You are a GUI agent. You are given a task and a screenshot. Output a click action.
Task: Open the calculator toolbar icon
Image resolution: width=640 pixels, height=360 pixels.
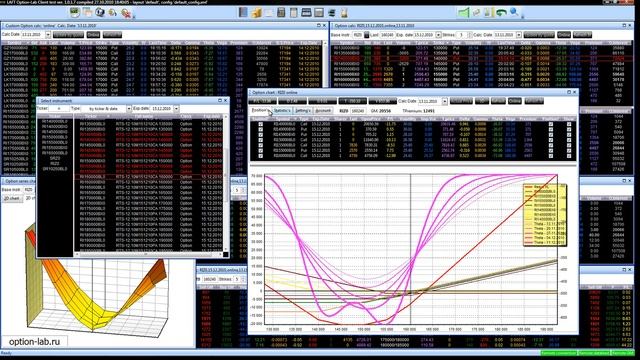coord(281,13)
